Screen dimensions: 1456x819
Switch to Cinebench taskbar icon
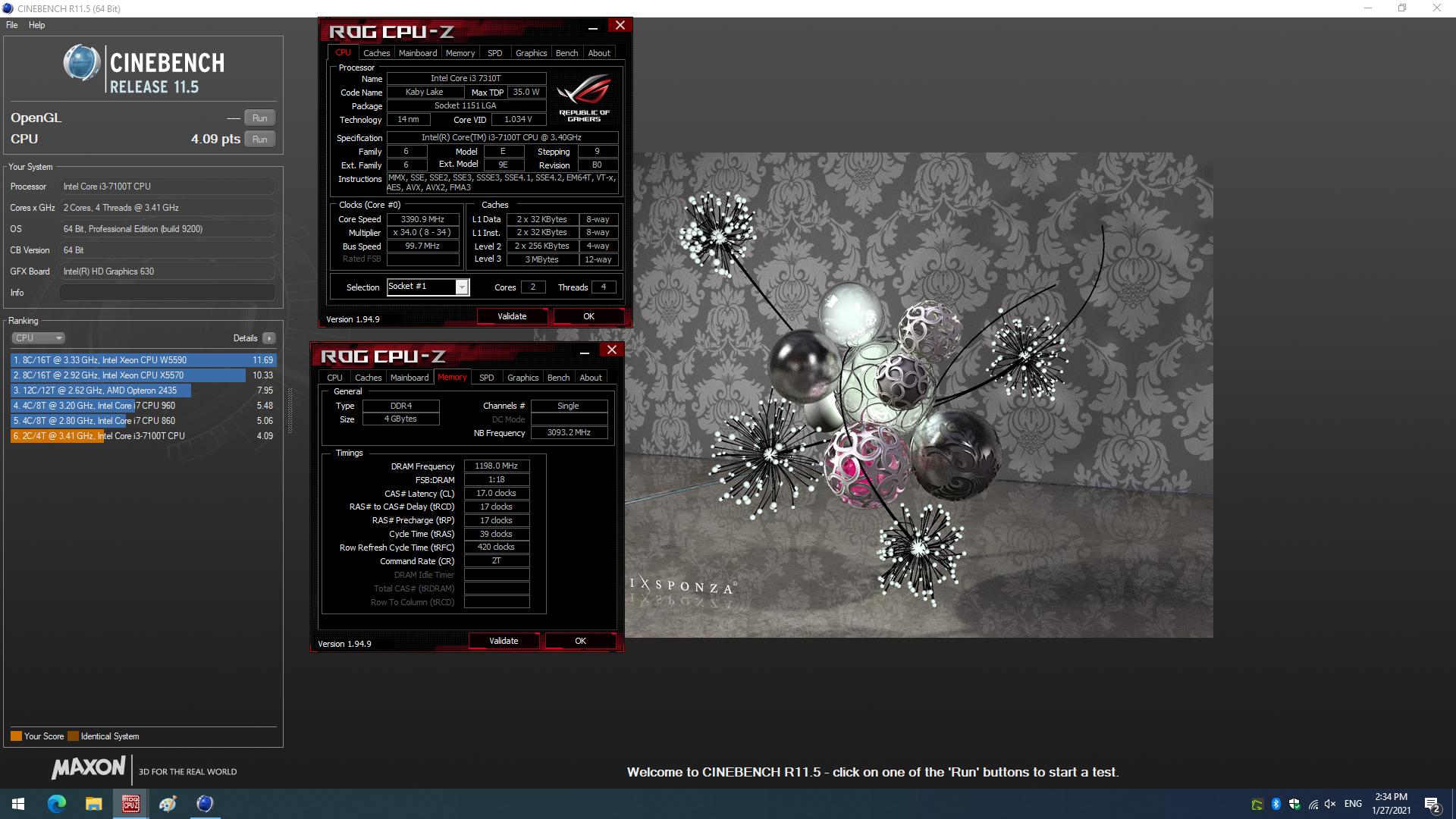point(205,804)
